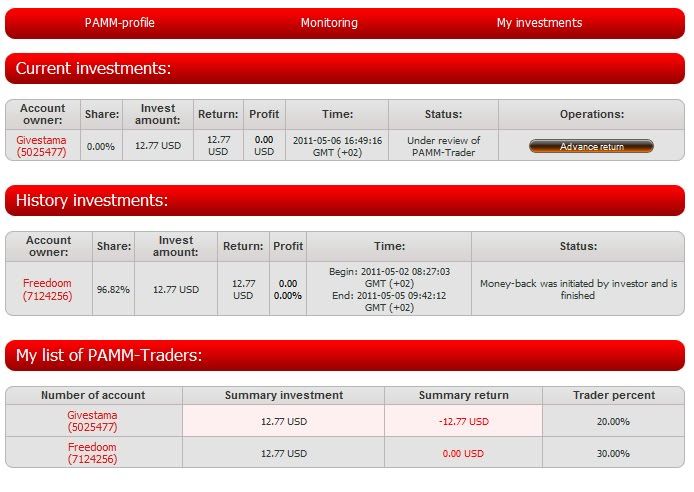
Task: Click Trader percent column header
Action: point(613,395)
